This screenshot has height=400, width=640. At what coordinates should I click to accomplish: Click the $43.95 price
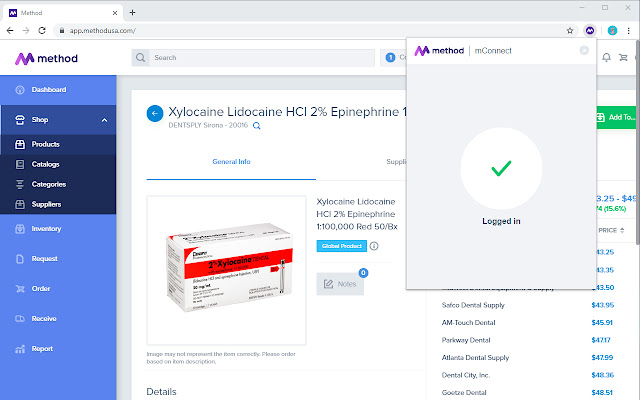(603, 305)
